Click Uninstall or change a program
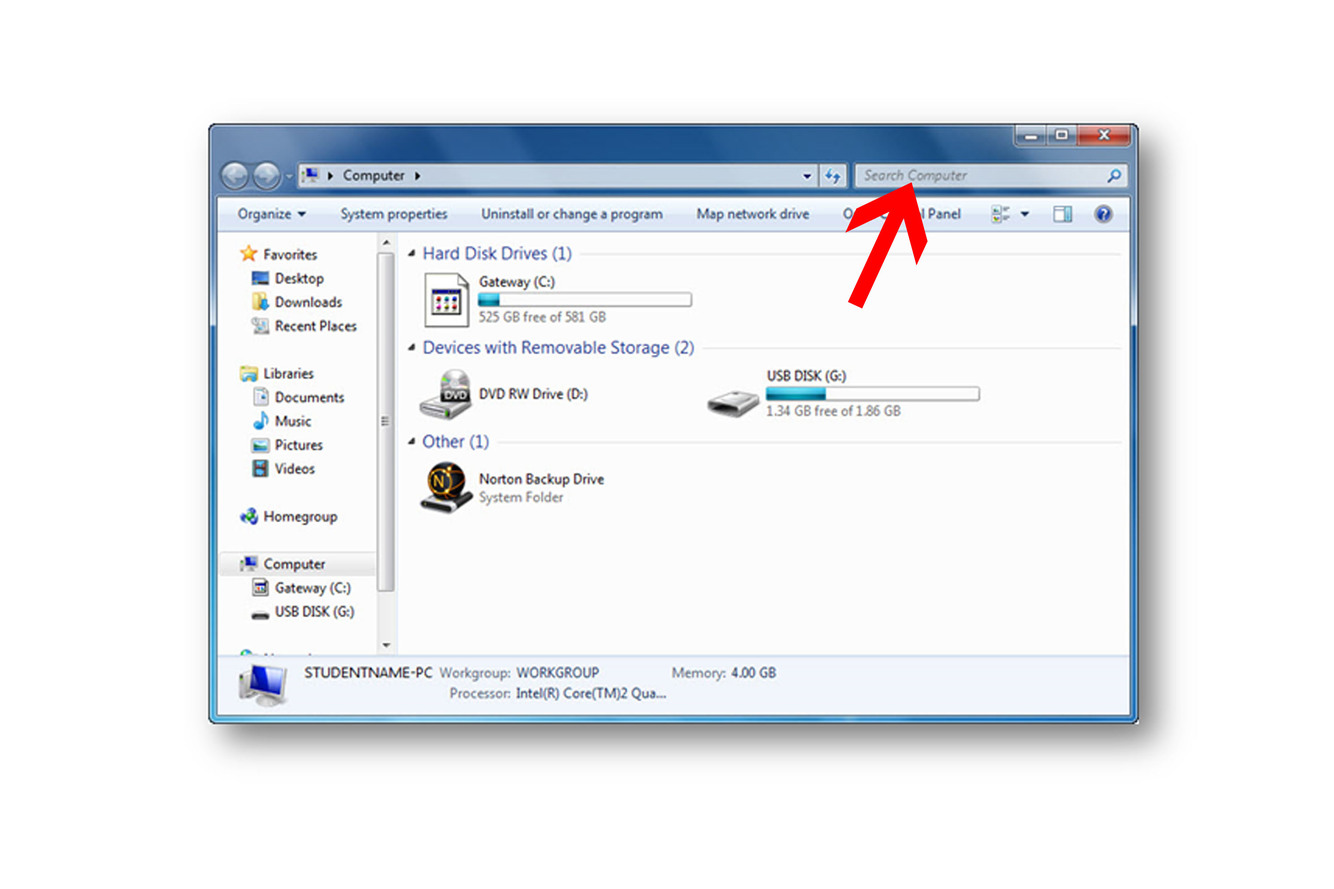Image resolution: width=1334 pixels, height=889 pixels. (x=572, y=214)
